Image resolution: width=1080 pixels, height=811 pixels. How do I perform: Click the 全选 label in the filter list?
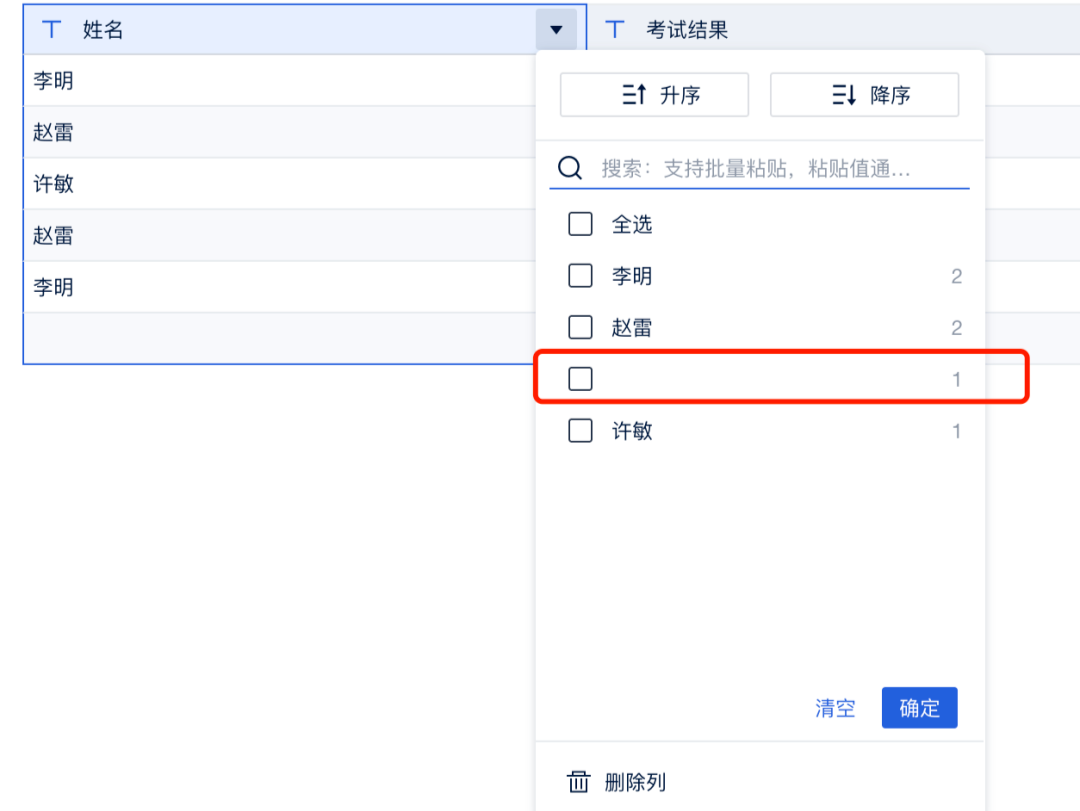[x=632, y=224]
